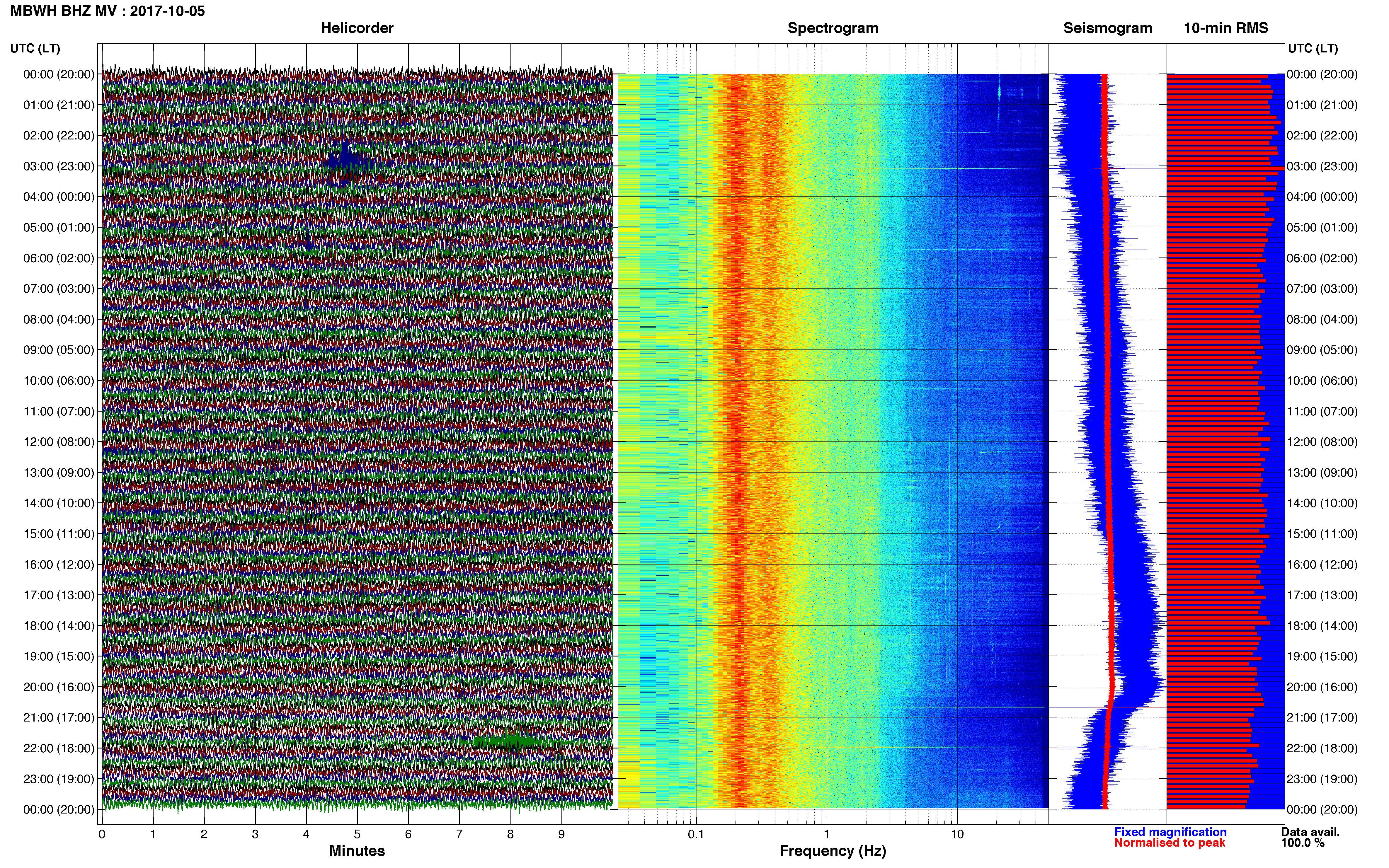
Task: Click the left 15:00 (11:00) time label
Action: click(59, 534)
